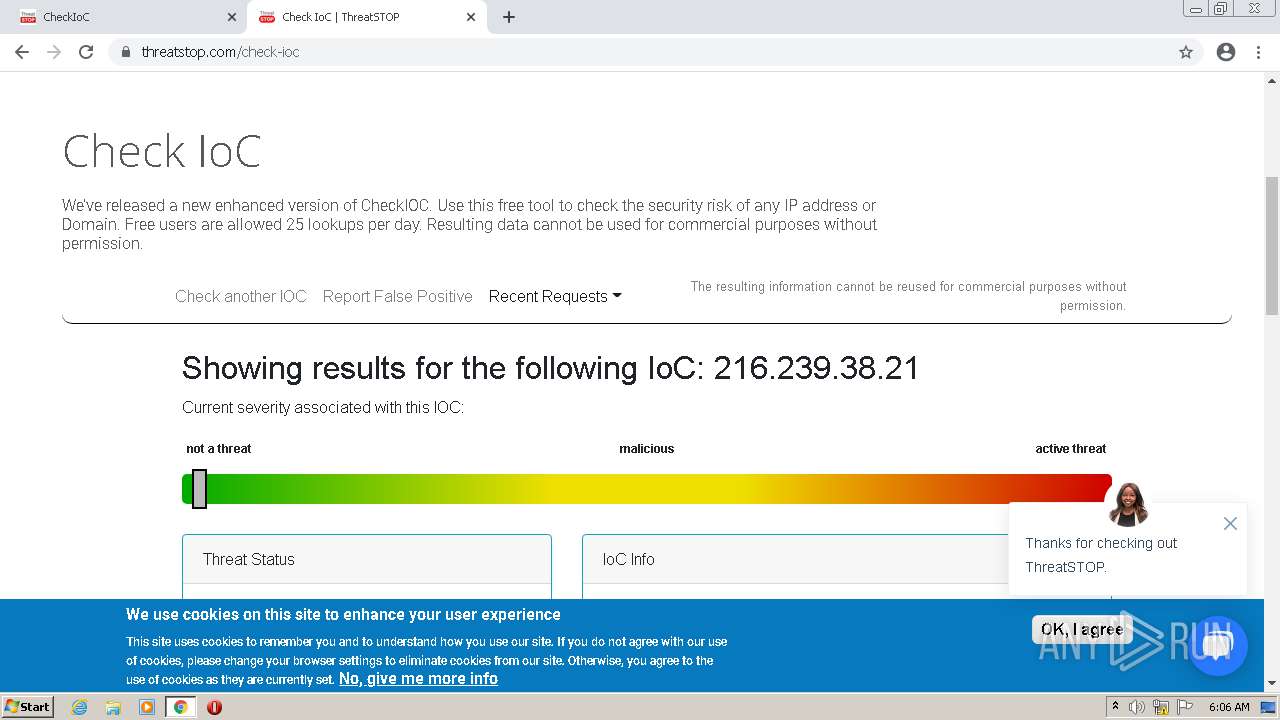
Task: Show hidden system tray icons
Action: pos(1115,707)
